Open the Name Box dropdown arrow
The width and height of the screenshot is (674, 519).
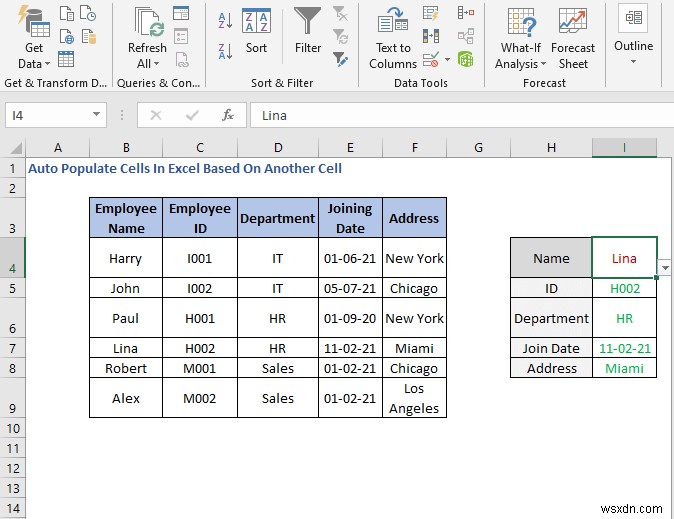97,115
